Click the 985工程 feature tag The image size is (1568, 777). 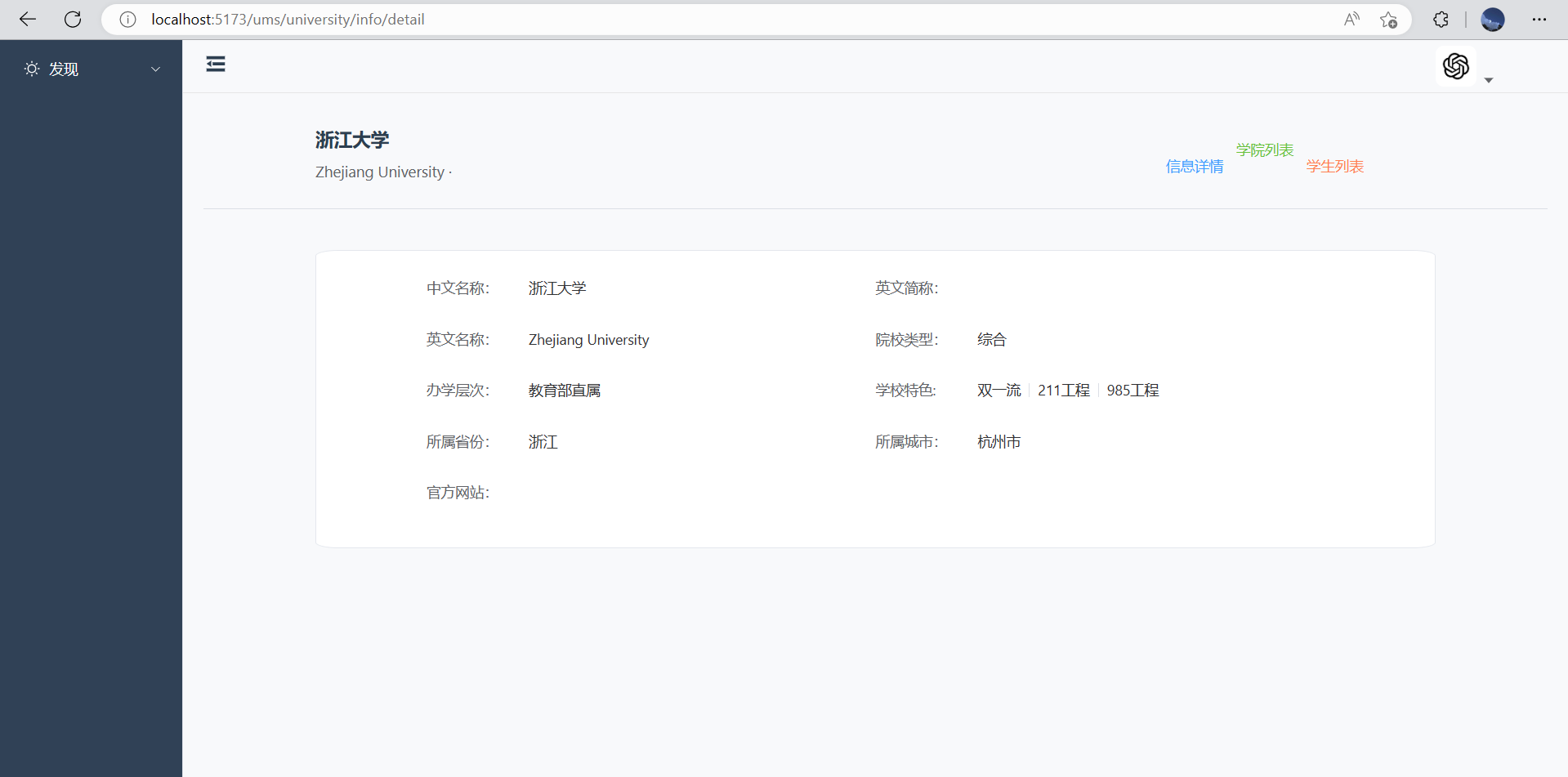click(x=1132, y=391)
